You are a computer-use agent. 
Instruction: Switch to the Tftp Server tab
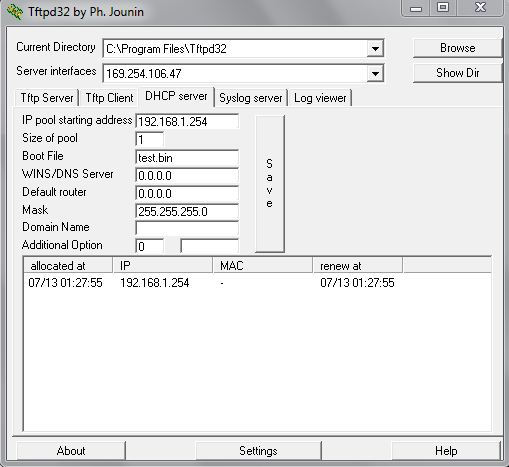click(x=47, y=98)
